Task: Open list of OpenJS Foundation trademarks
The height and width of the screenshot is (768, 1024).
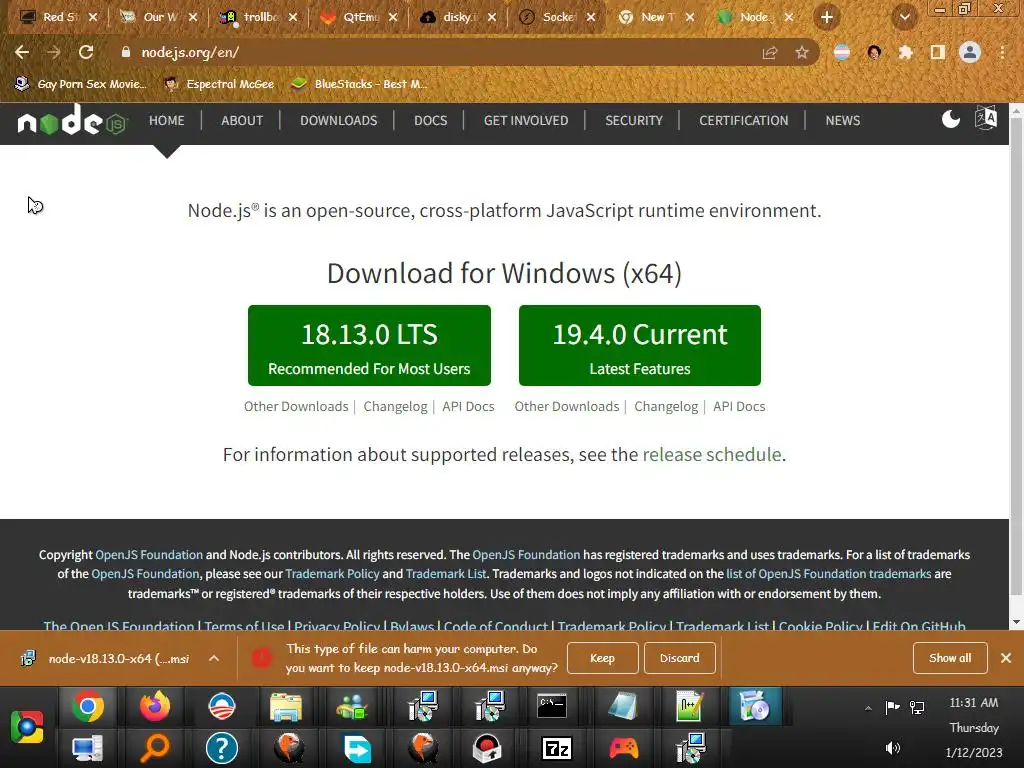Action: (828, 573)
